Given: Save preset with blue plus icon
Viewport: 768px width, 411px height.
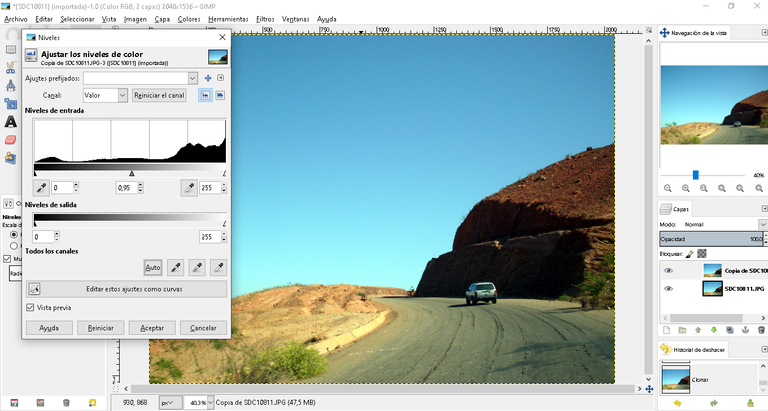Looking at the screenshot, I should 208,78.
